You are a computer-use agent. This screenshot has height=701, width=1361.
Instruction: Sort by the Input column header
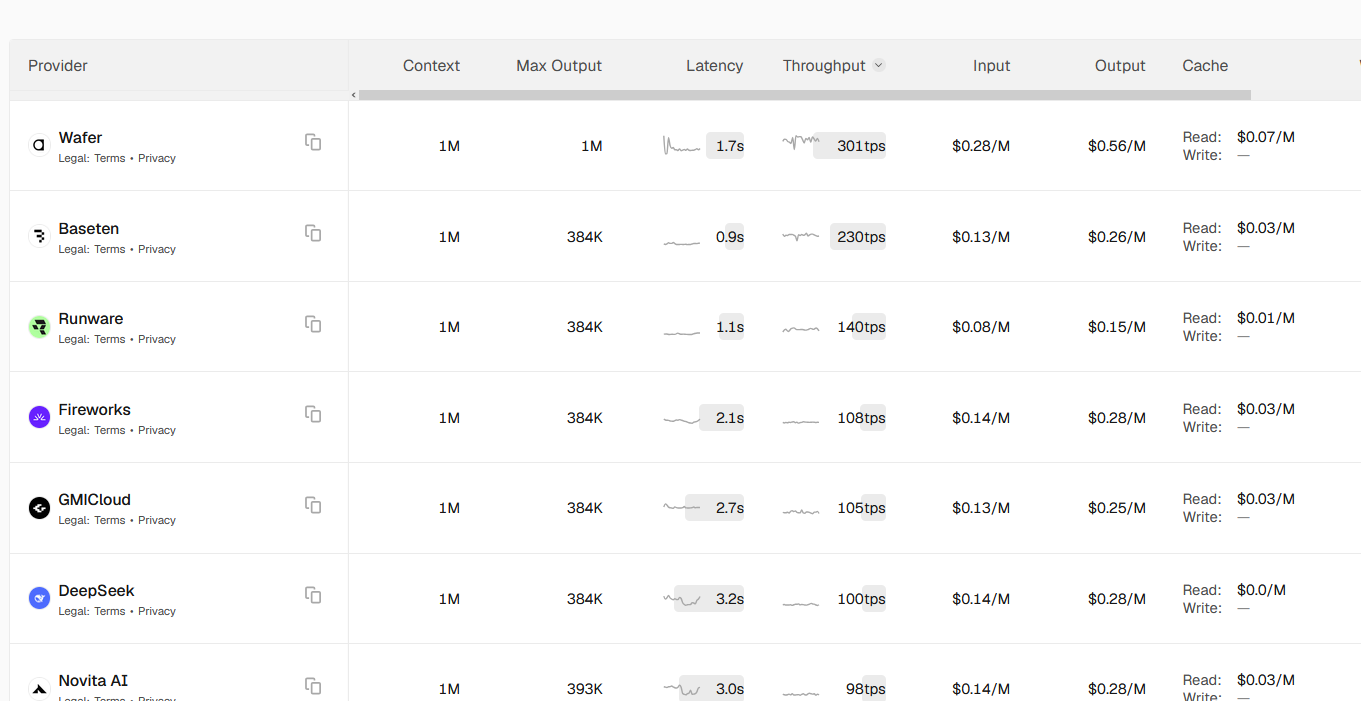click(991, 65)
